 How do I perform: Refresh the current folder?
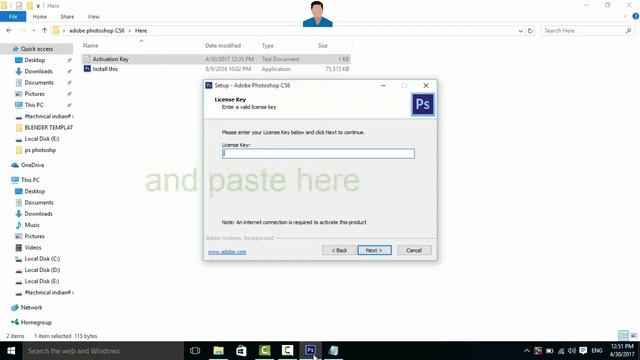click(x=530, y=31)
